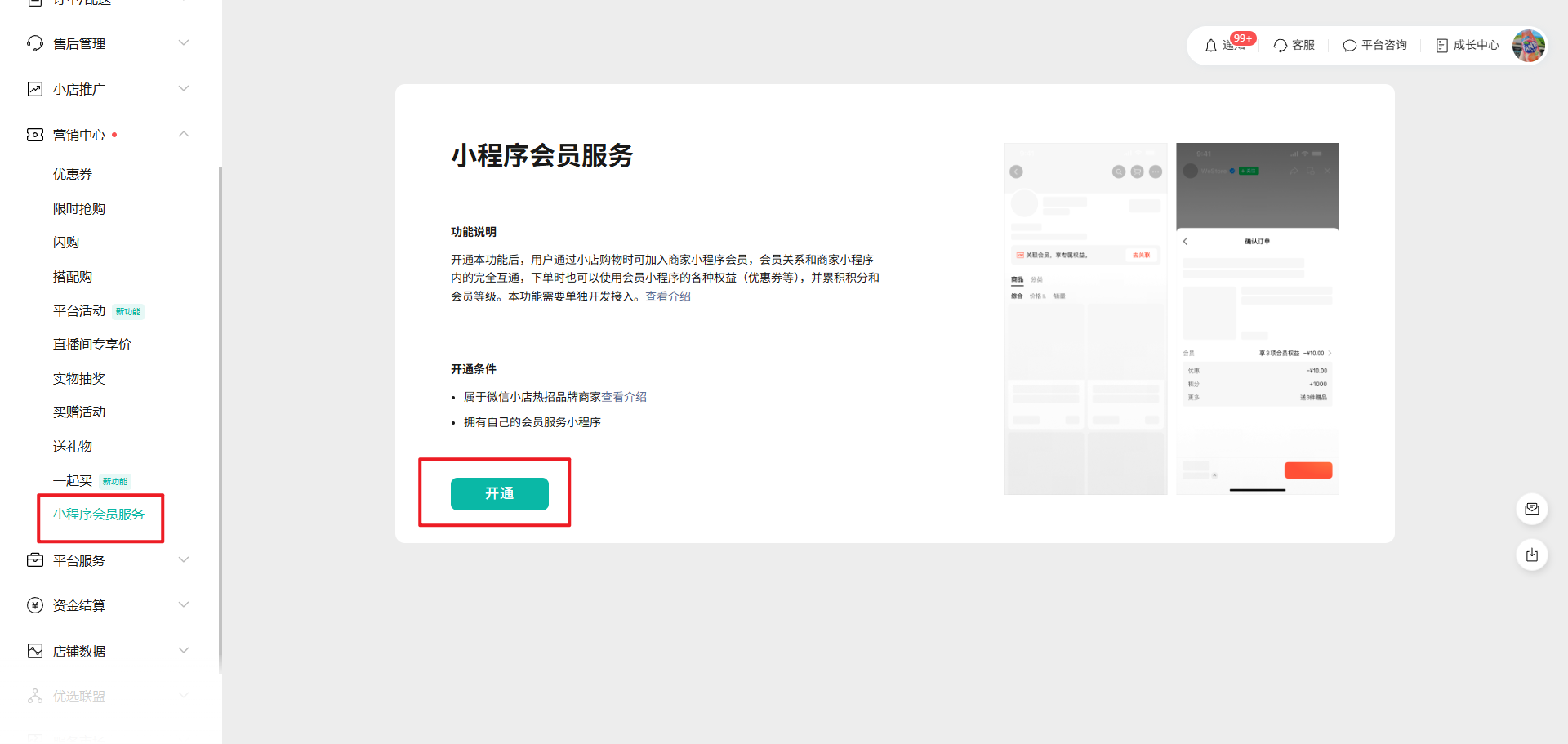1568x744 pixels.
Task: Select 小程序会员服务 in sidebar
Action: 99,515
